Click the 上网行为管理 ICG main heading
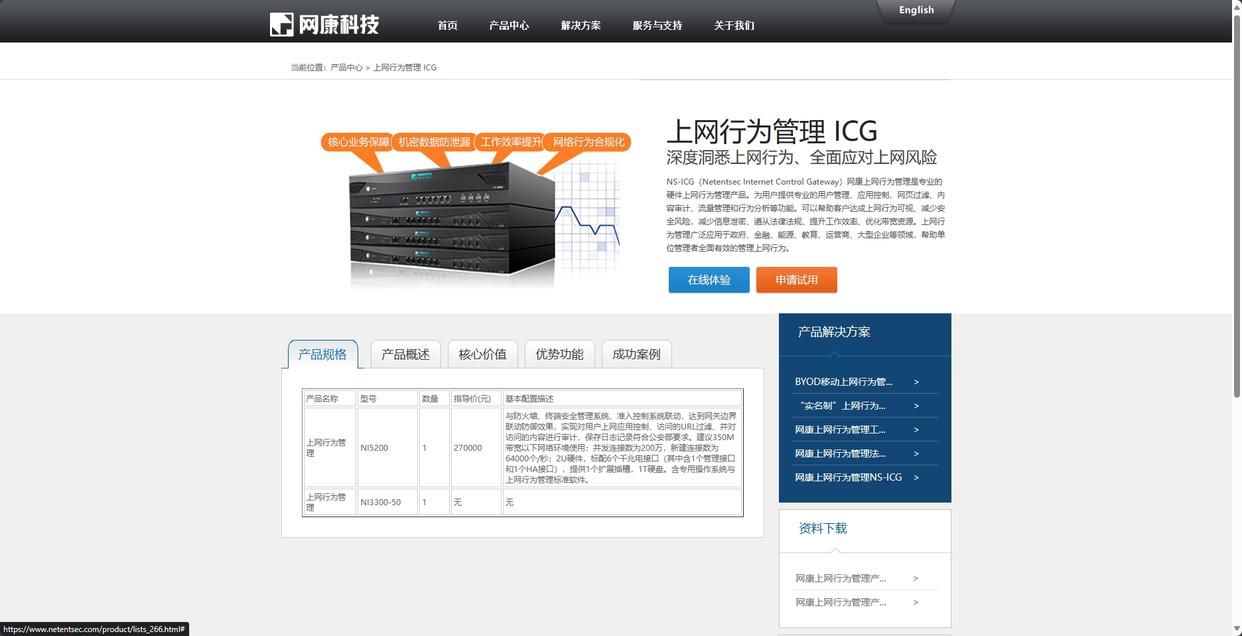 coord(772,131)
